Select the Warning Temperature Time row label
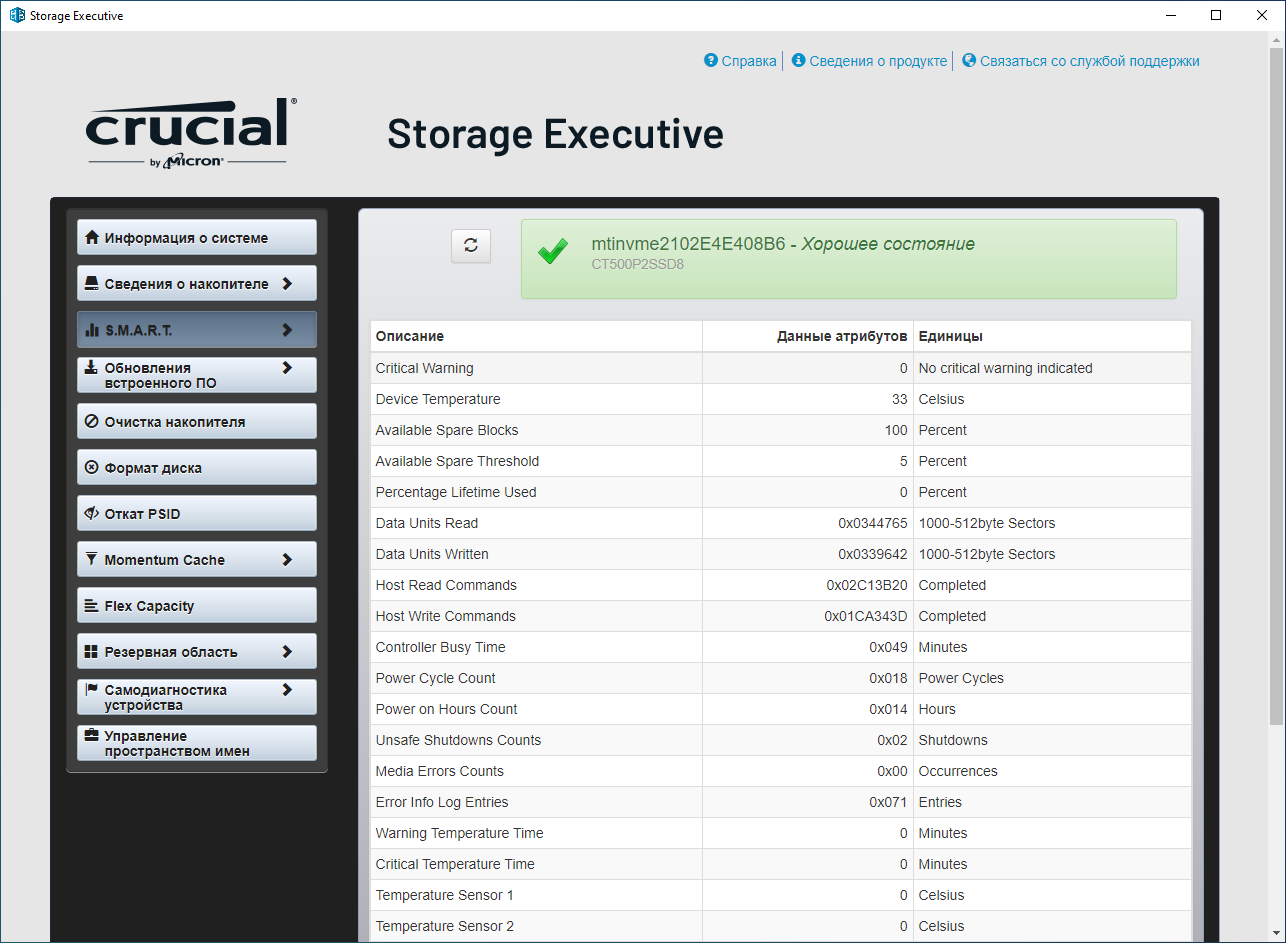Viewport: 1286px width, 943px height. (x=459, y=833)
